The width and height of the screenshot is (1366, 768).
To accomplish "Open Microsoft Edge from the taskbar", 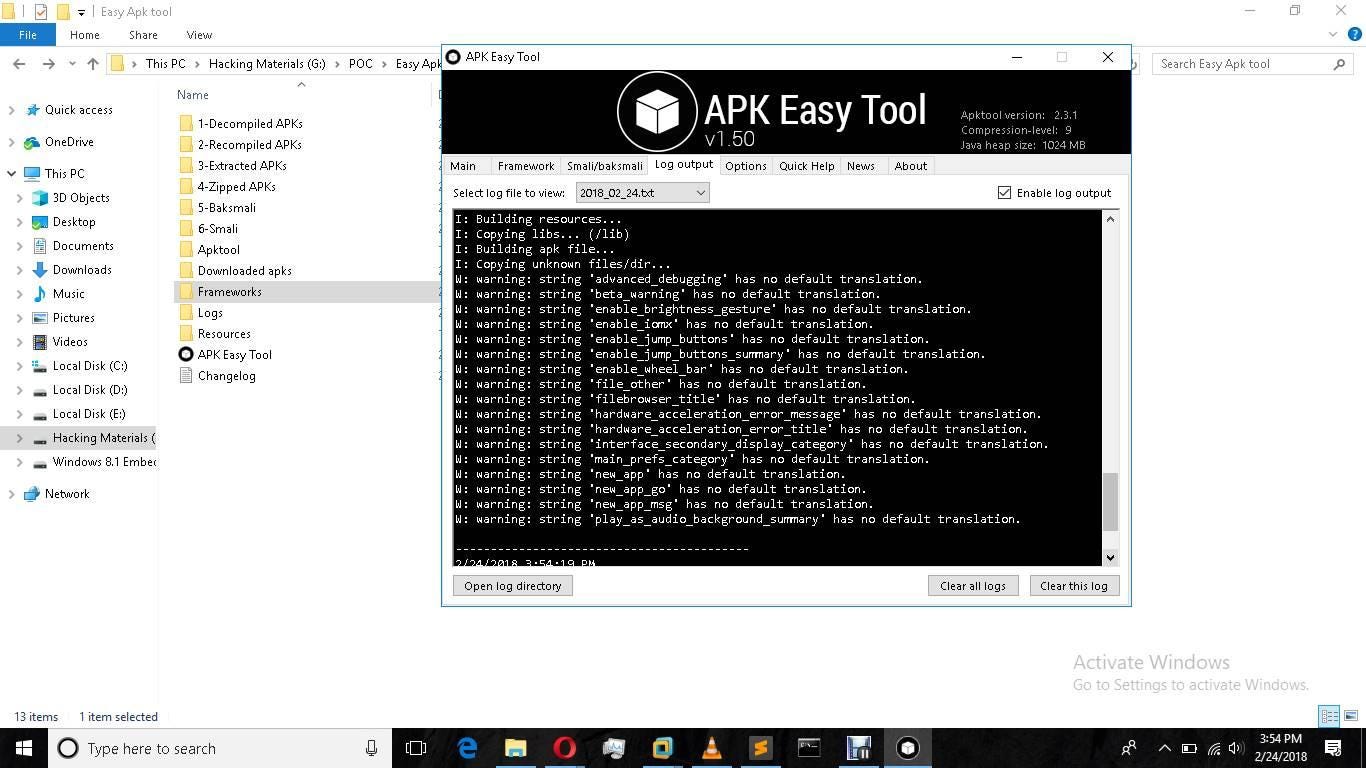I will pos(467,748).
